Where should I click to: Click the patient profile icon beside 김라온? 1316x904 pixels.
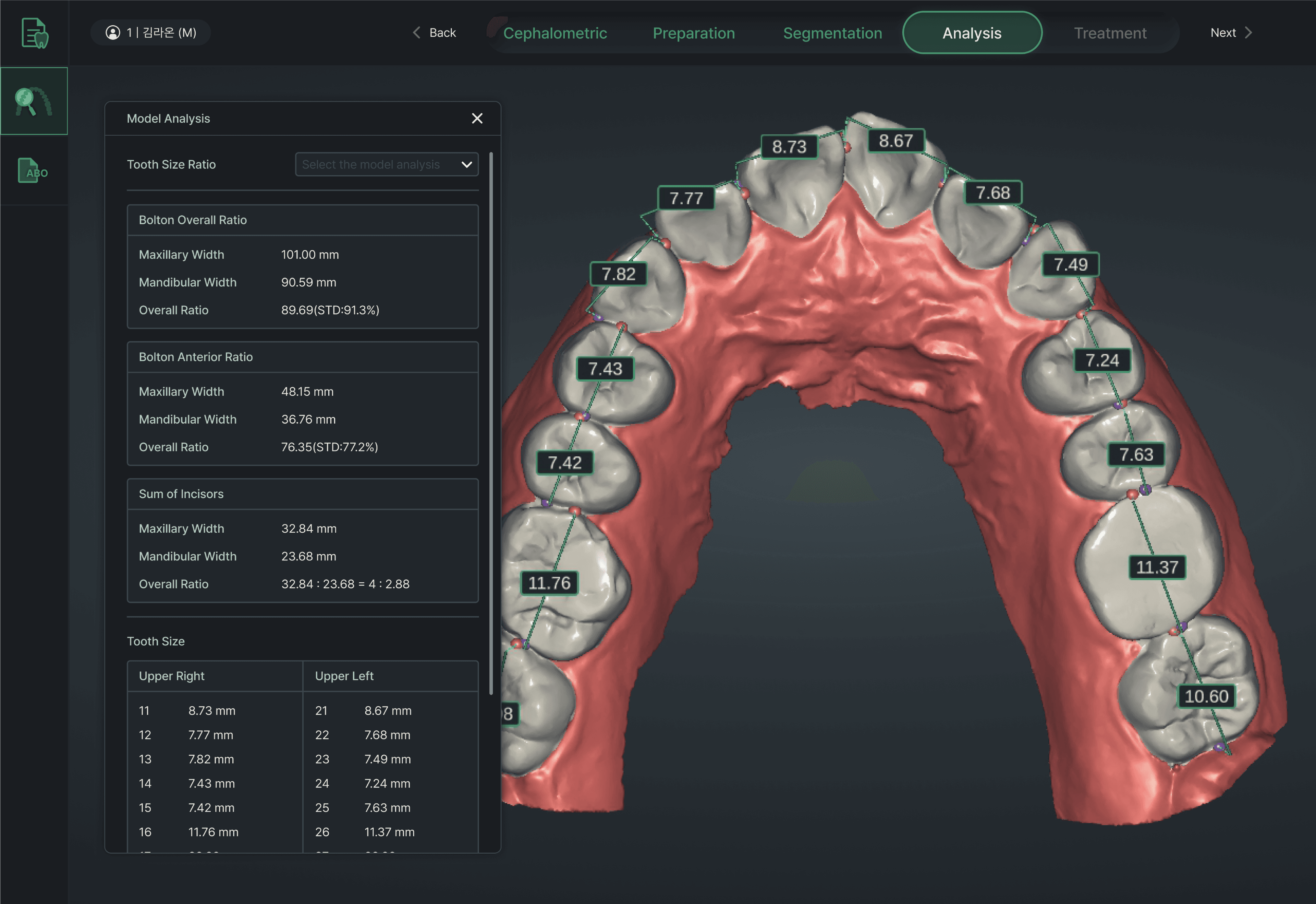(113, 33)
